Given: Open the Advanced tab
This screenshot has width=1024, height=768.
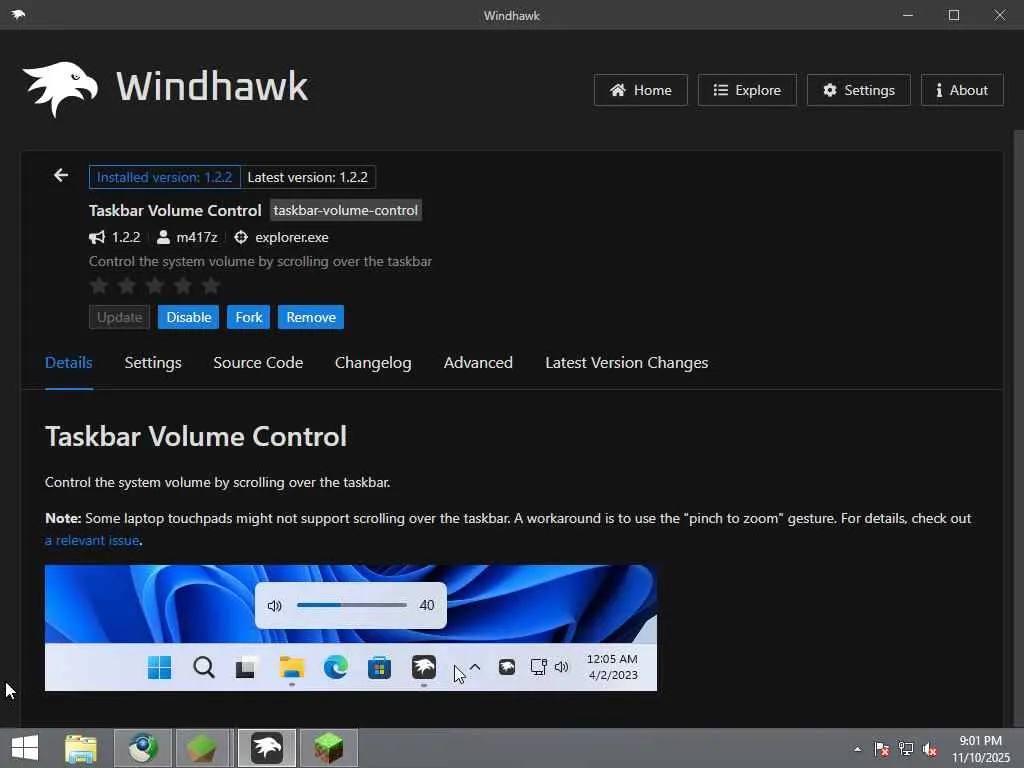Looking at the screenshot, I should tap(478, 363).
